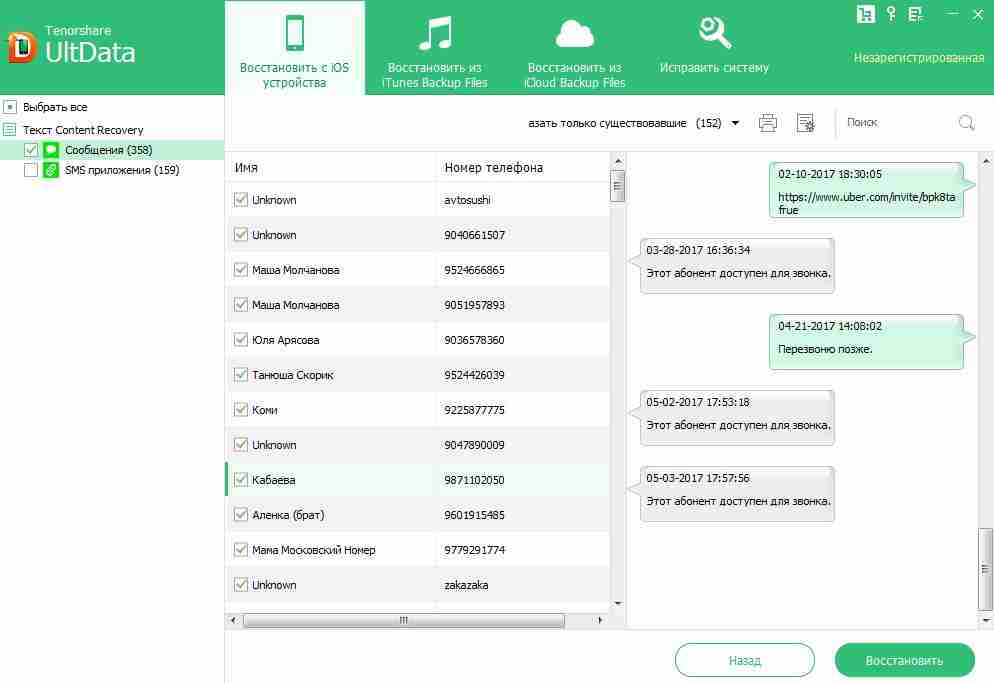Open the menu list icon in title bar

click(915, 14)
